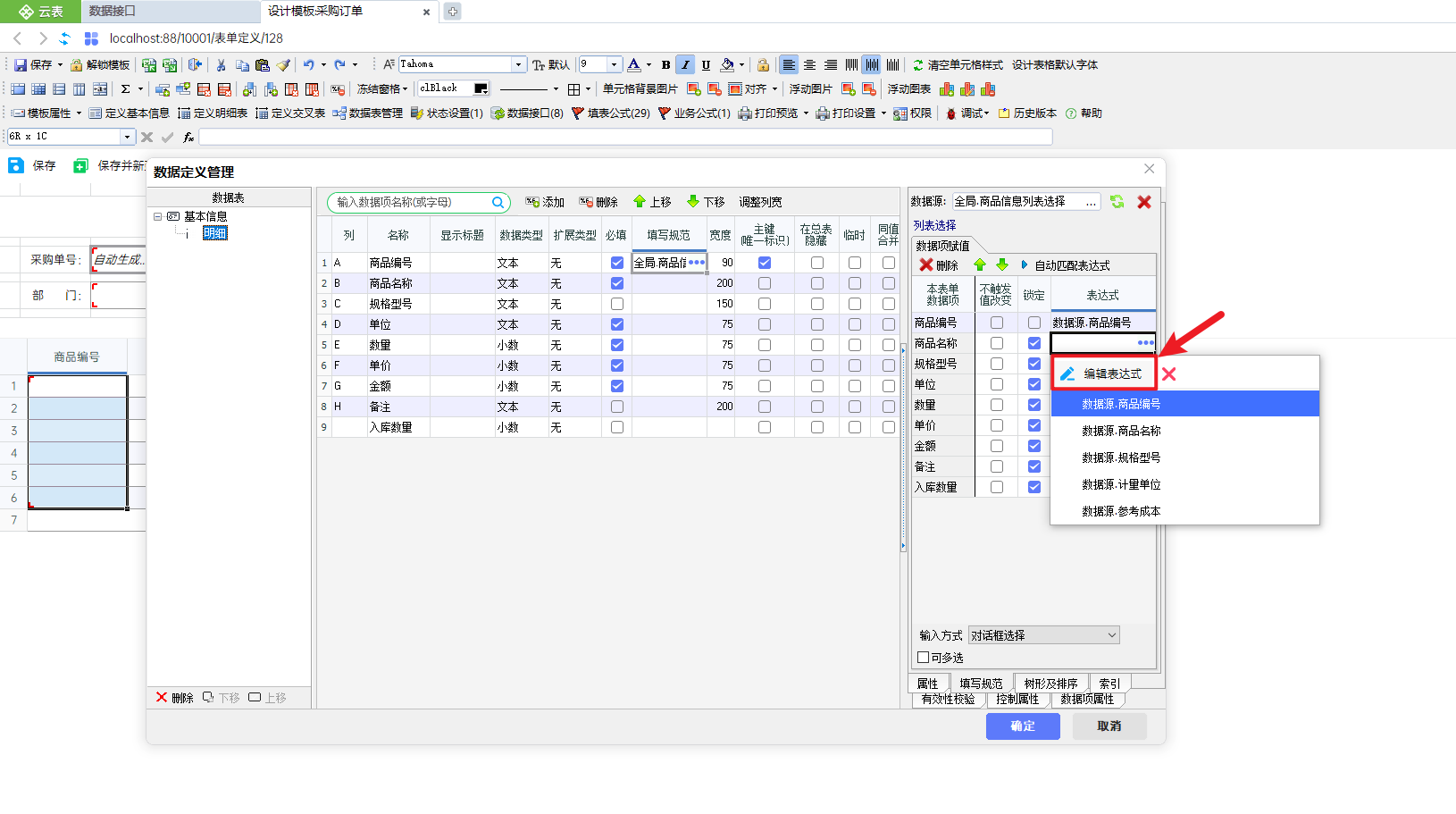Viewport: 1456px width, 814px height.
Task: Click browser back arrow
Action: [18, 38]
